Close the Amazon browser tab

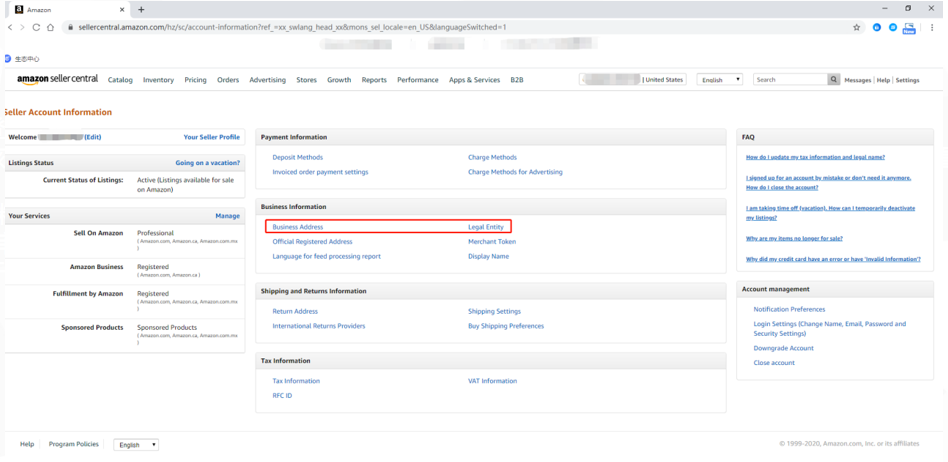(x=122, y=10)
